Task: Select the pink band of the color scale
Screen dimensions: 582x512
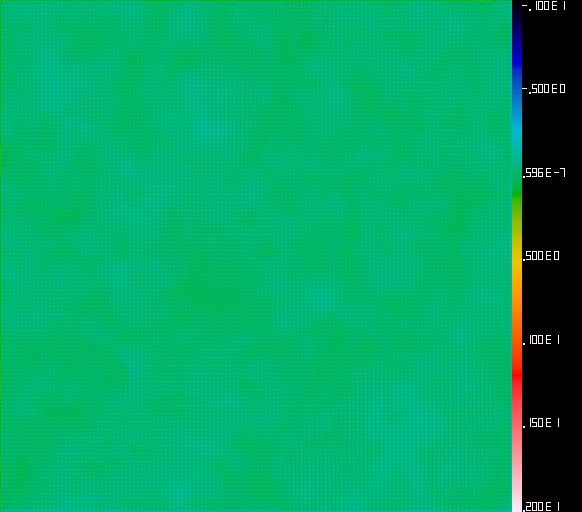Action: click(x=517, y=446)
